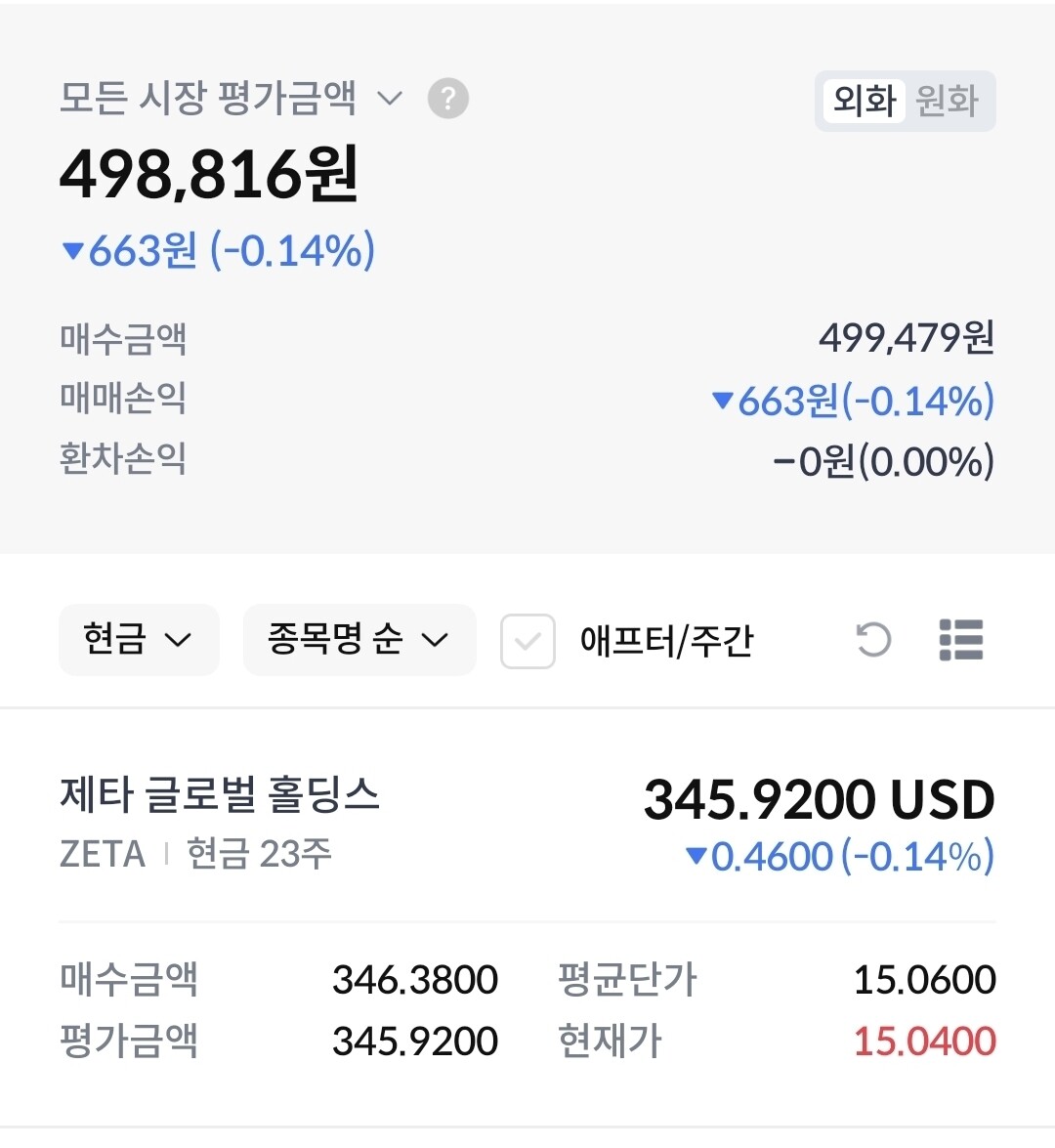Tap the 매매손익 profit-loss row value
This screenshot has height=1148, width=1055.
pos(853,401)
